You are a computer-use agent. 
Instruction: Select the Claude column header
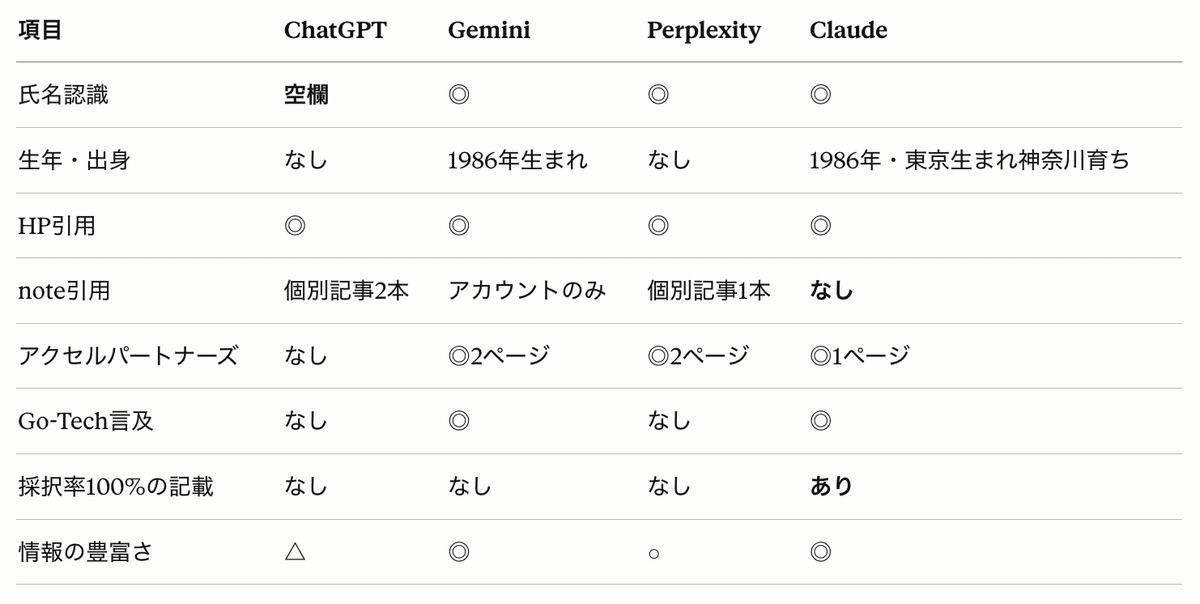point(848,30)
